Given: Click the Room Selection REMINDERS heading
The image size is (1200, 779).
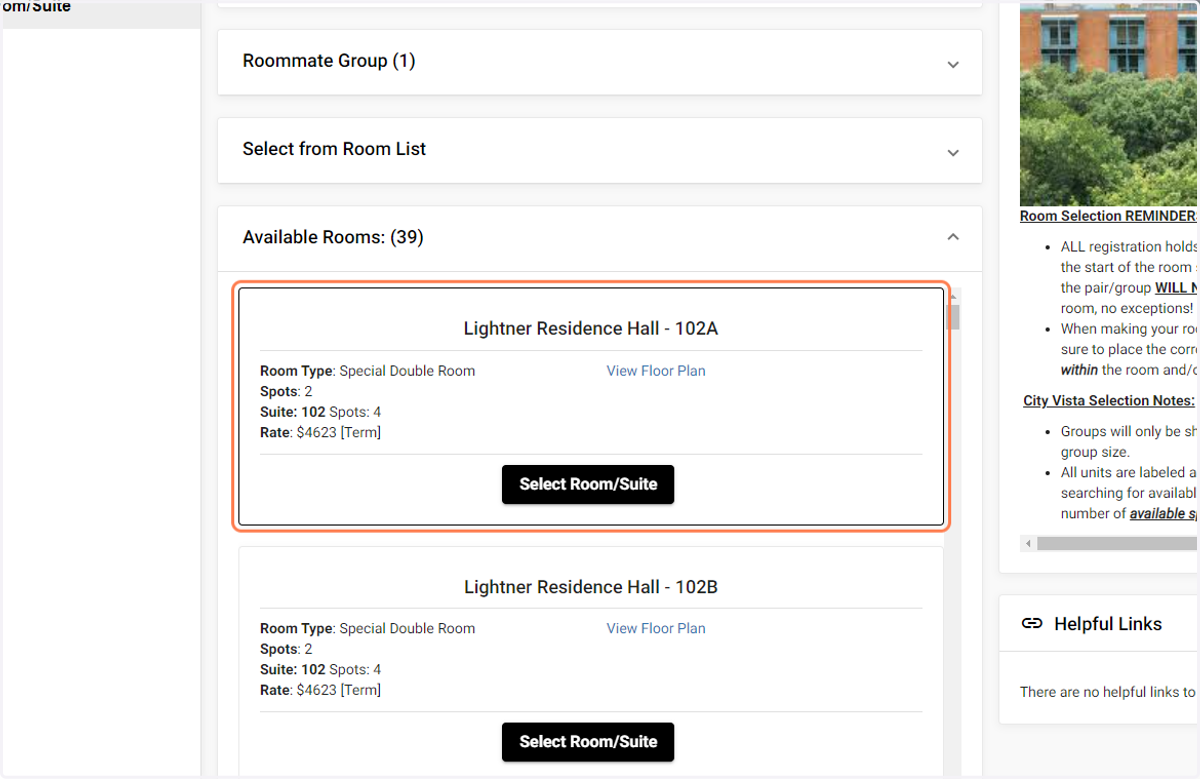Looking at the screenshot, I should (x=1109, y=216).
